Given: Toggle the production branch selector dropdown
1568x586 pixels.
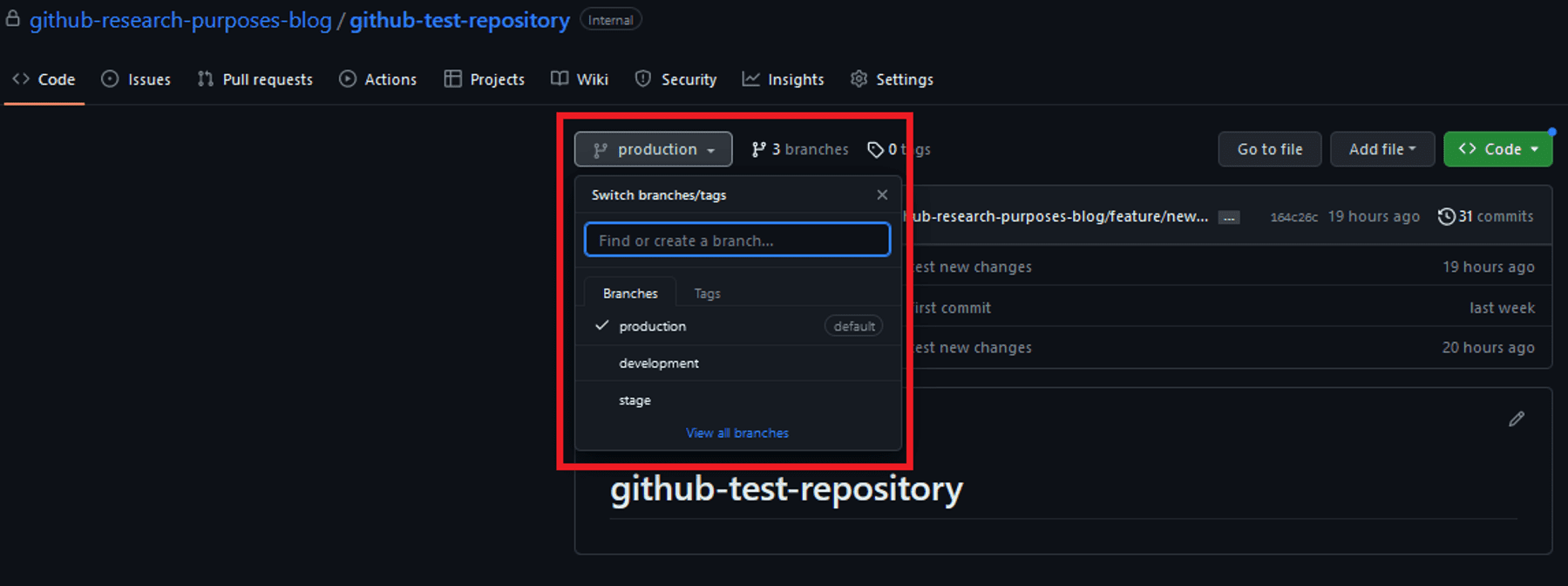Looking at the screenshot, I should (653, 150).
